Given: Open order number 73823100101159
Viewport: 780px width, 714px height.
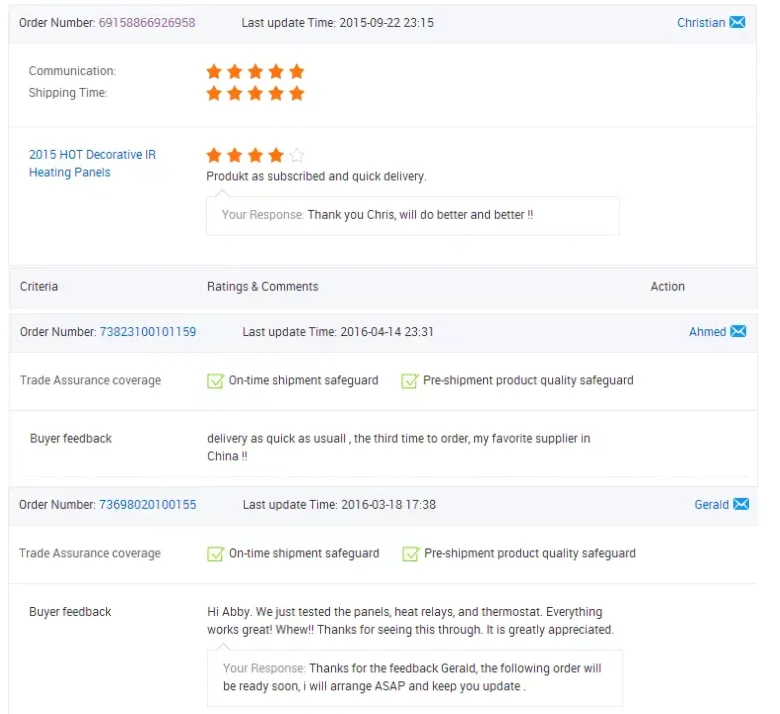Looking at the screenshot, I should click(147, 331).
